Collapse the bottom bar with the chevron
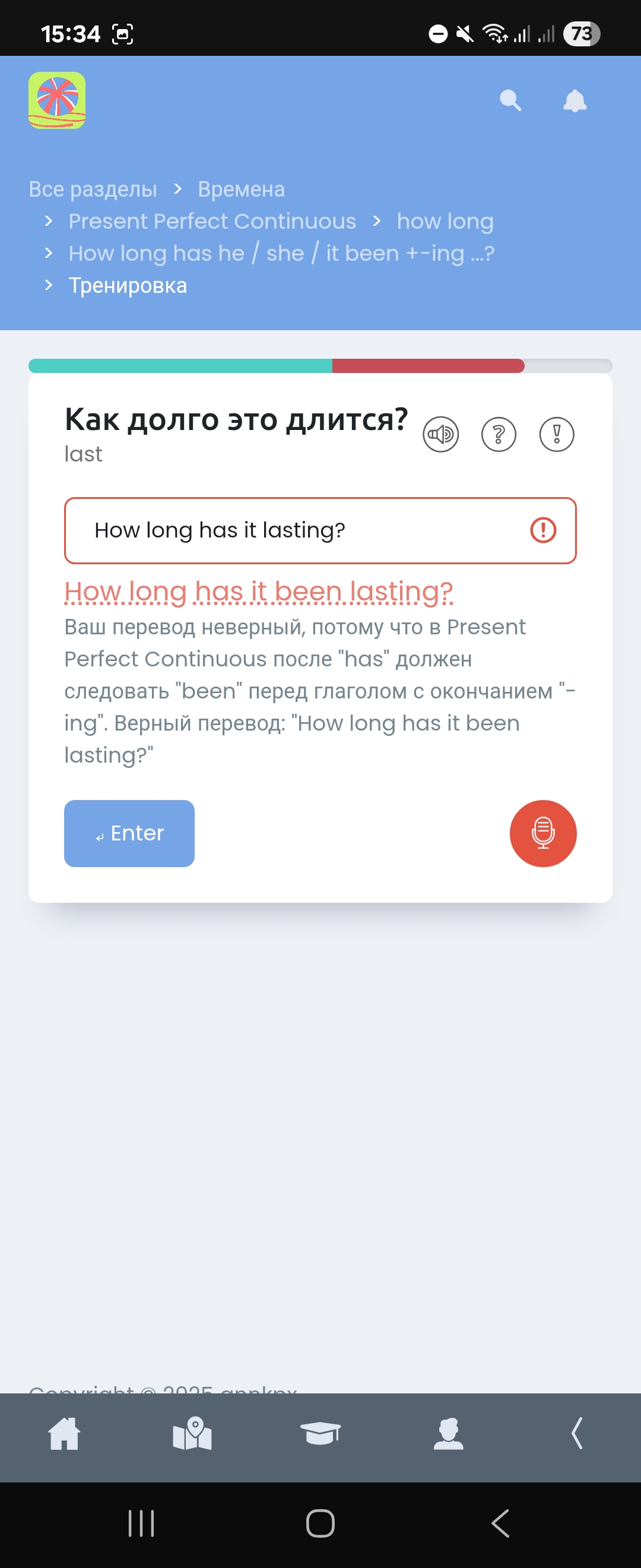The width and height of the screenshot is (641, 1568). [576, 1434]
